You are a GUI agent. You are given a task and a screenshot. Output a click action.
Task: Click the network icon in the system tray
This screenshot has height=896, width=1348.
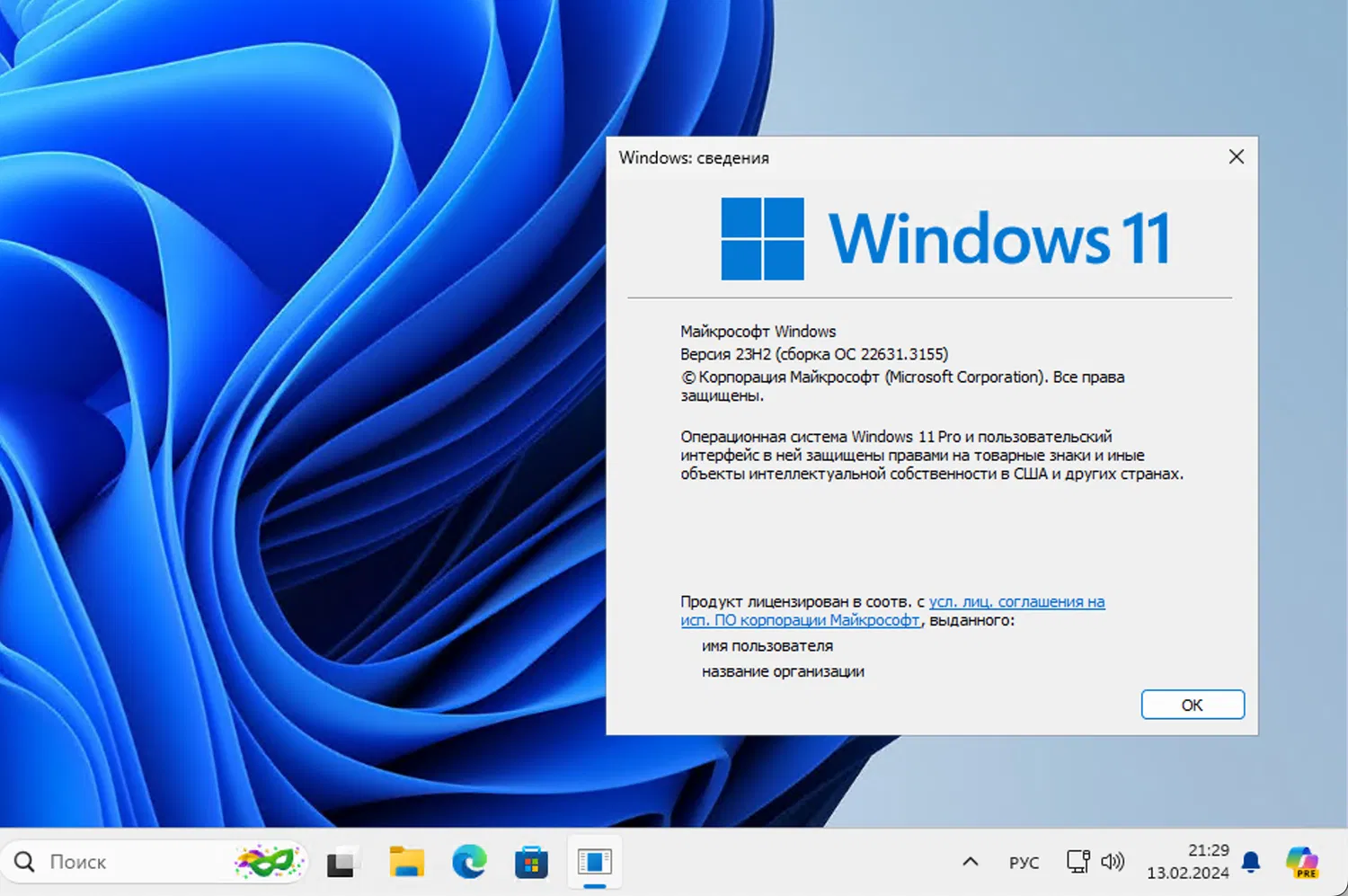click(1078, 862)
